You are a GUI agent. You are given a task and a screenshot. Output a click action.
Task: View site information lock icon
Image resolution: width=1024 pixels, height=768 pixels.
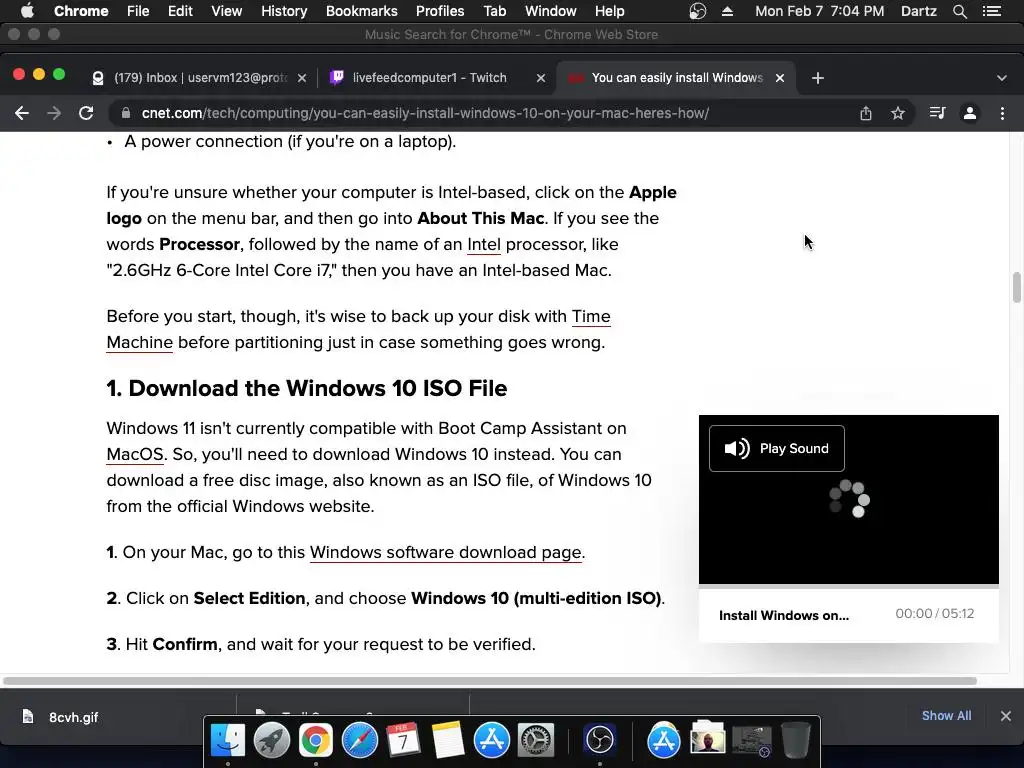tap(125, 113)
